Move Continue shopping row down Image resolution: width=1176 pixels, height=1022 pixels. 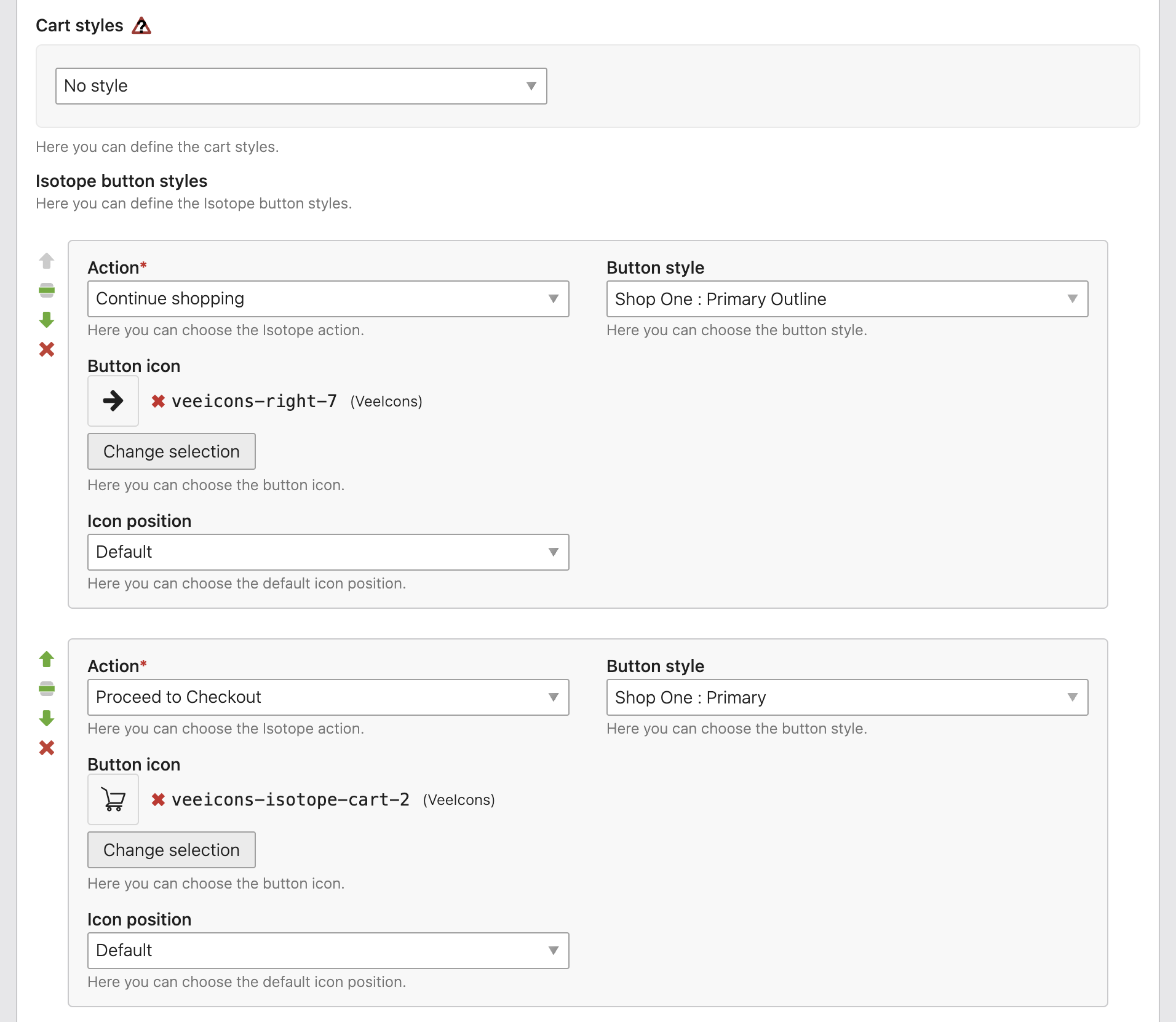47,320
